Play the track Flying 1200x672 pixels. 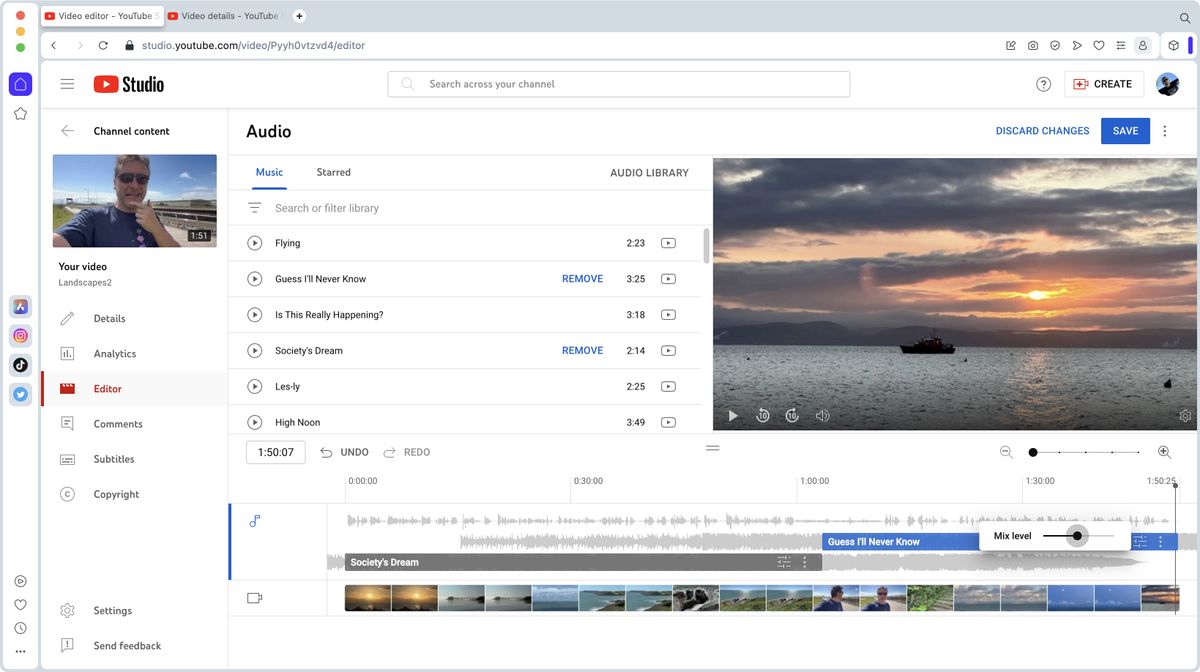(254, 242)
